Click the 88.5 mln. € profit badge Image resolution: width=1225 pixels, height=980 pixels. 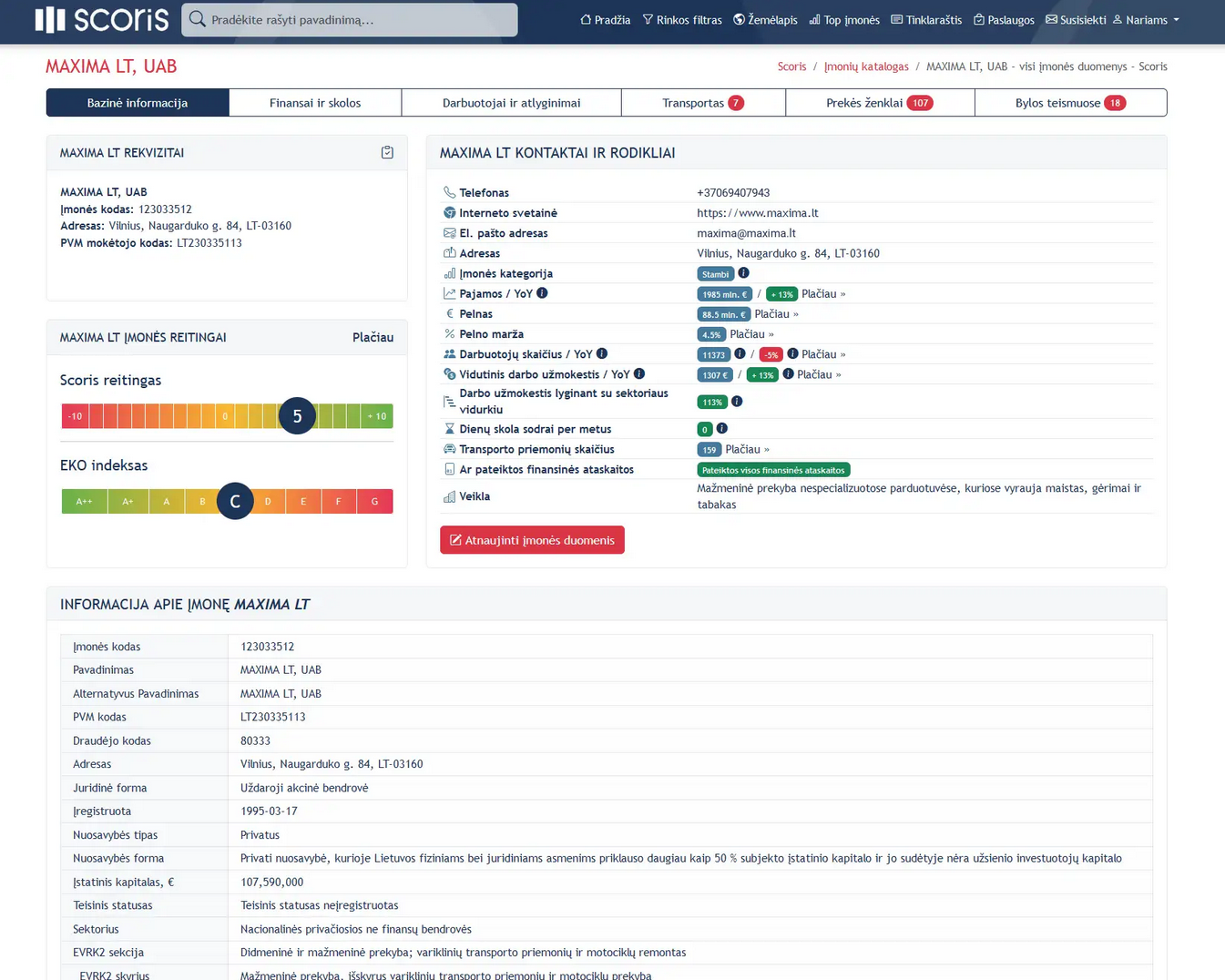pos(723,314)
